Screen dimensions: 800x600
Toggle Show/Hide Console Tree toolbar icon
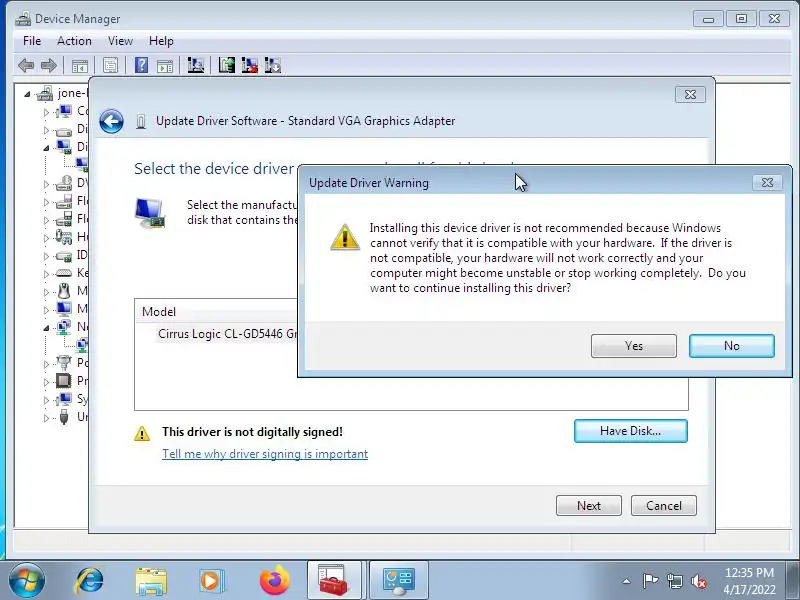pos(80,65)
